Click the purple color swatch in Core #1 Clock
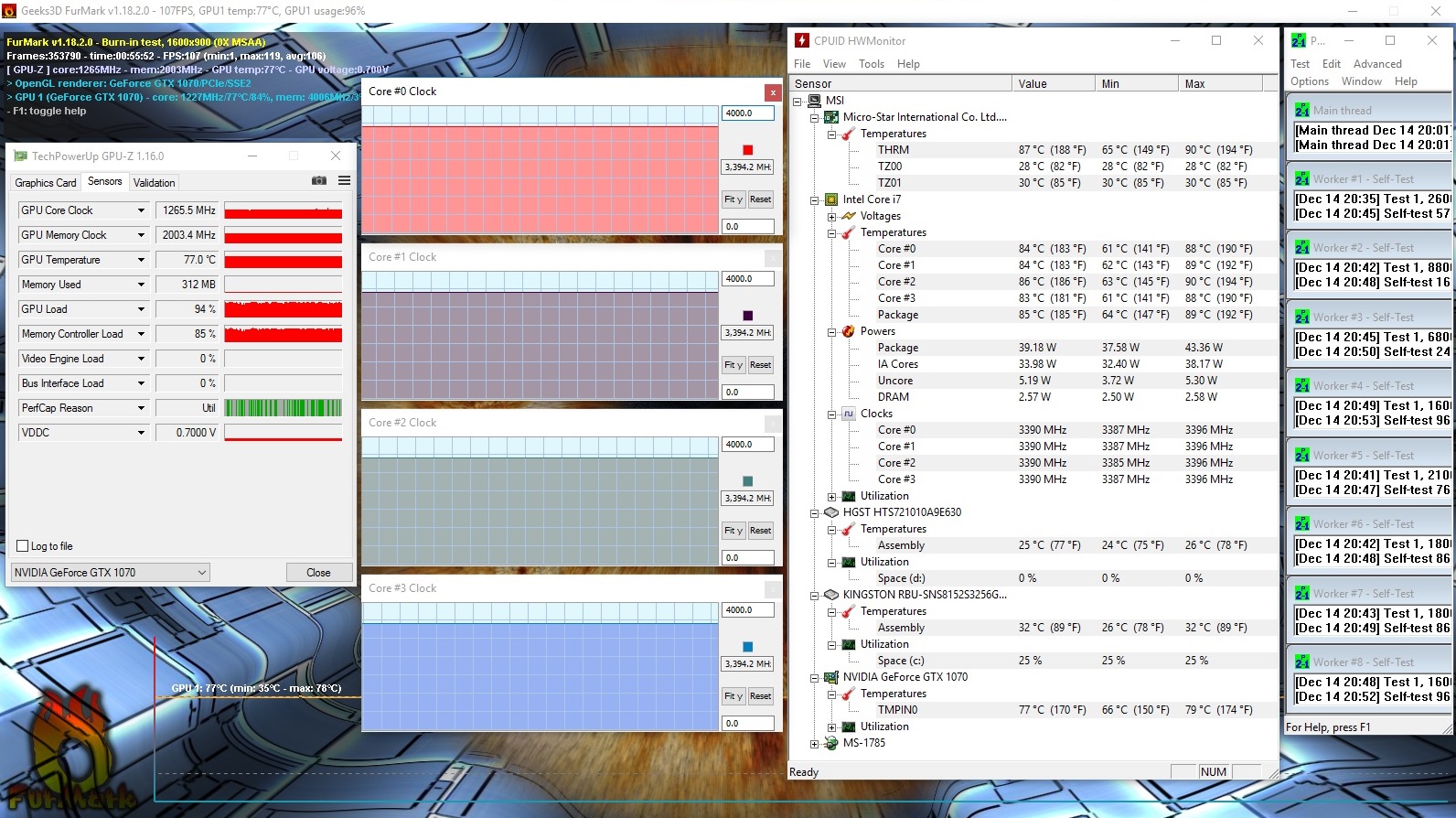Image resolution: width=1456 pixels, height=818 pixels. 747,316
